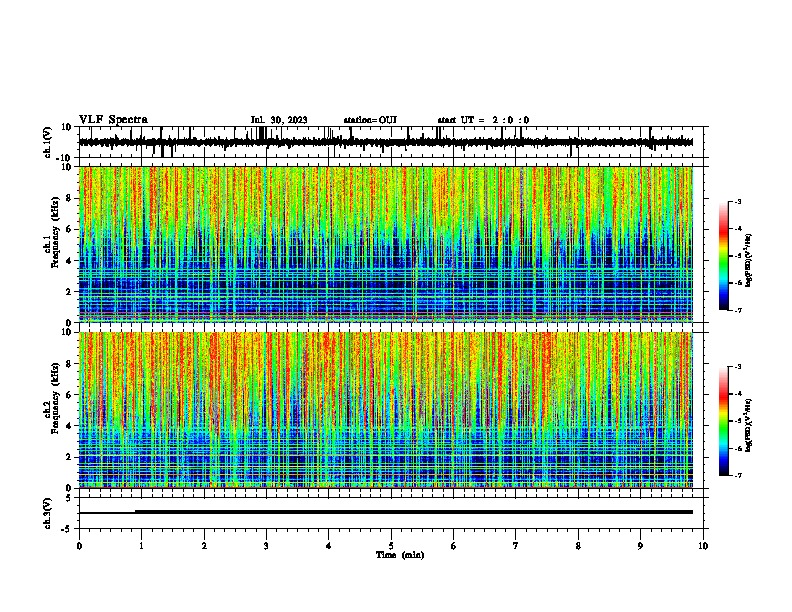Click the ch.1 "Frequency (kHz)" axis label
This screenshot has width=792, height=612.
click(x=55, y=232)
